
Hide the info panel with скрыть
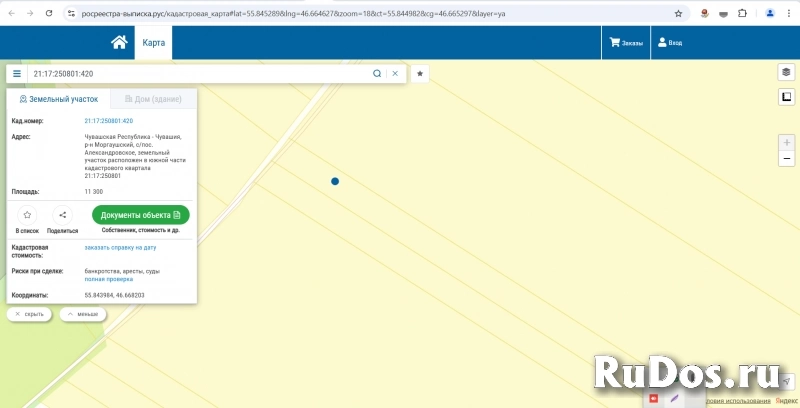coord(29,314)
